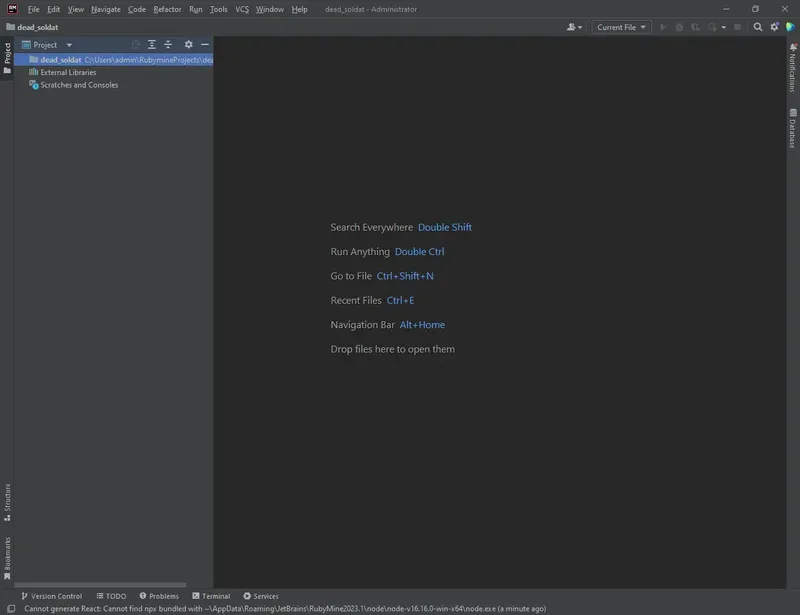Open the Refactor menu
800x615 pixels.
pos(166,9)
